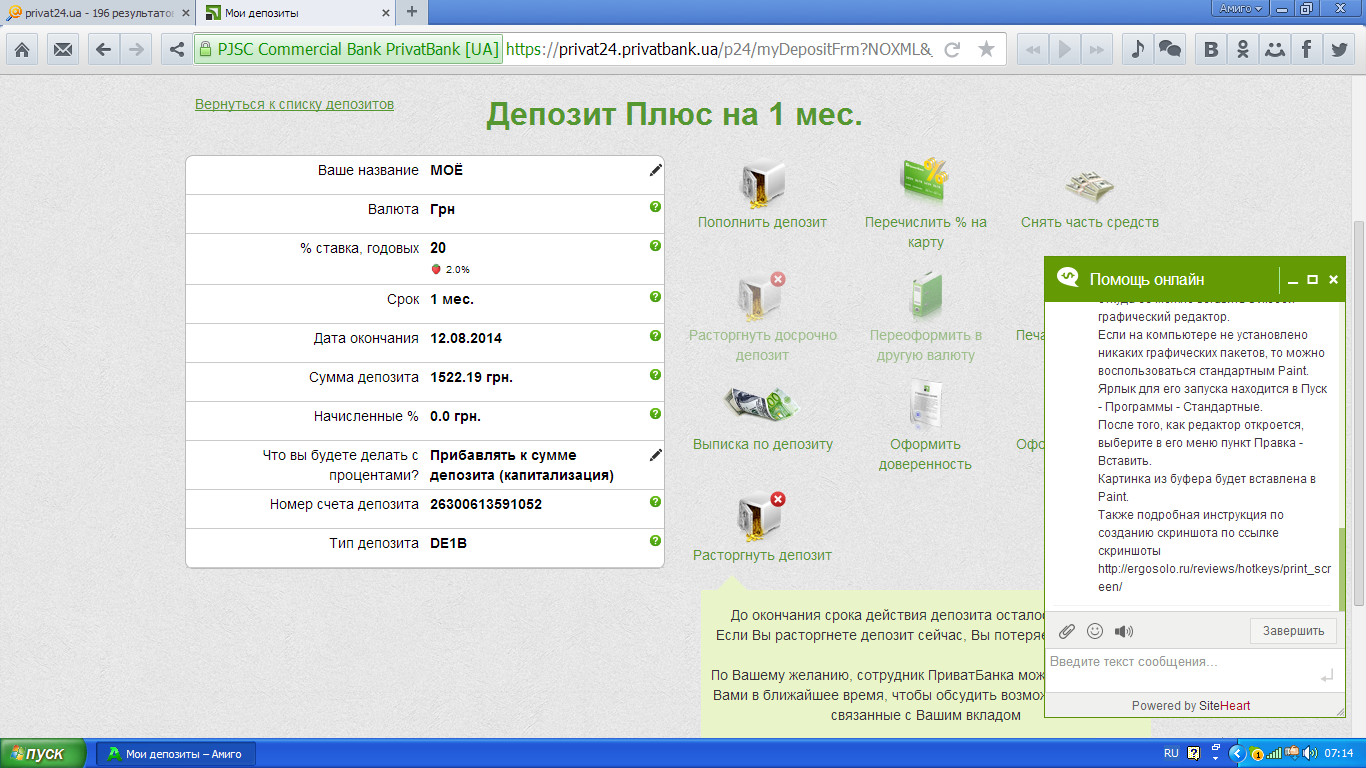This screenshot has height=768, width=1366.
Task: Go back with the left arrow button
Action: pyautogui.click(x=103, y=49)
